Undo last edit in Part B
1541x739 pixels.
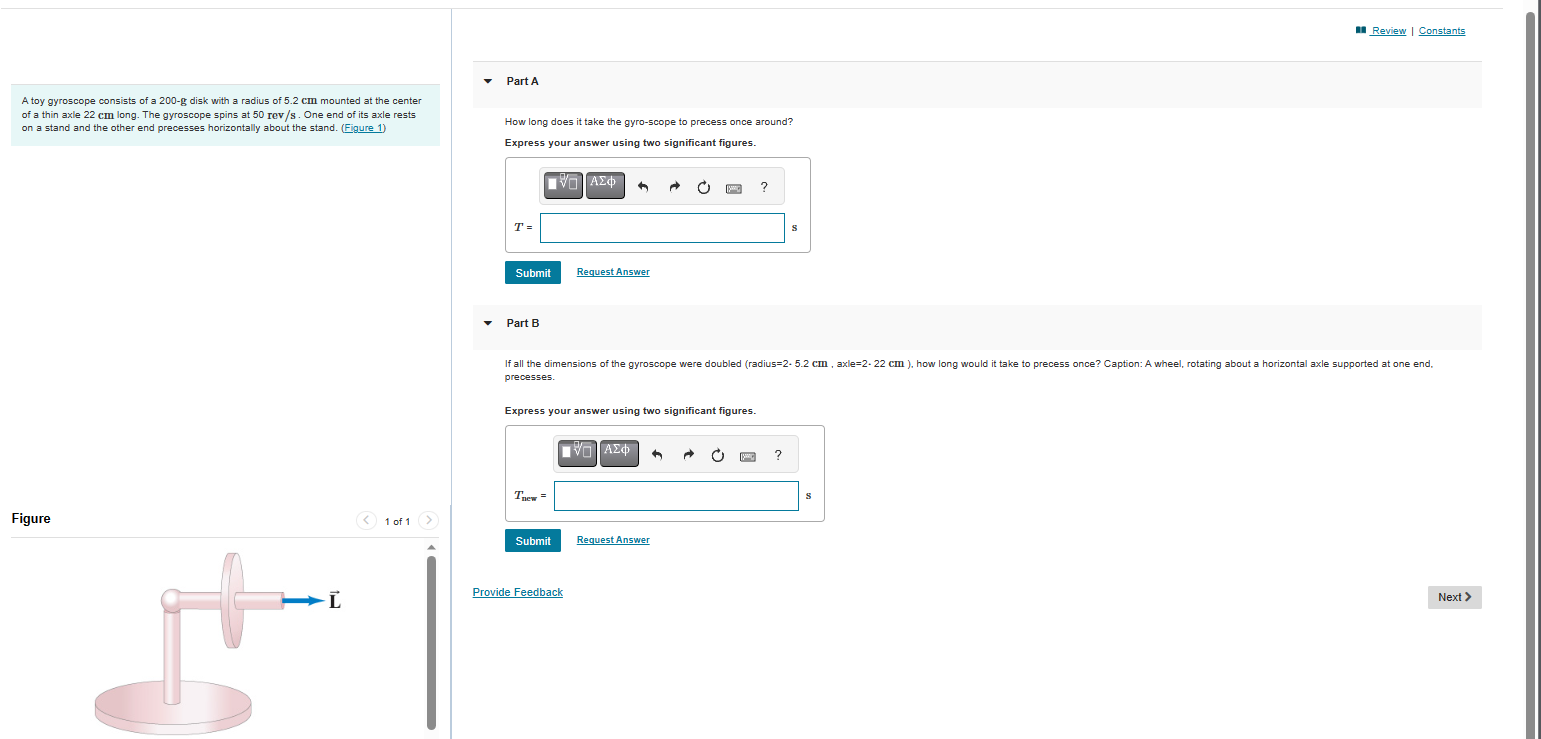tap(657, 455)
